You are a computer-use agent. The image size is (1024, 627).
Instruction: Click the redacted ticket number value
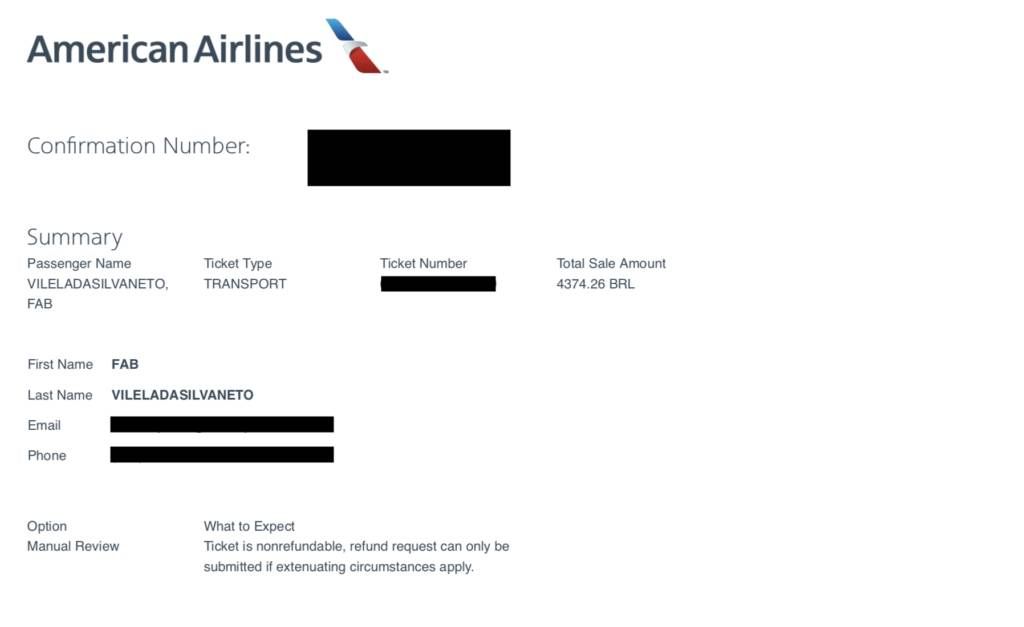click(x=438, y=284)
